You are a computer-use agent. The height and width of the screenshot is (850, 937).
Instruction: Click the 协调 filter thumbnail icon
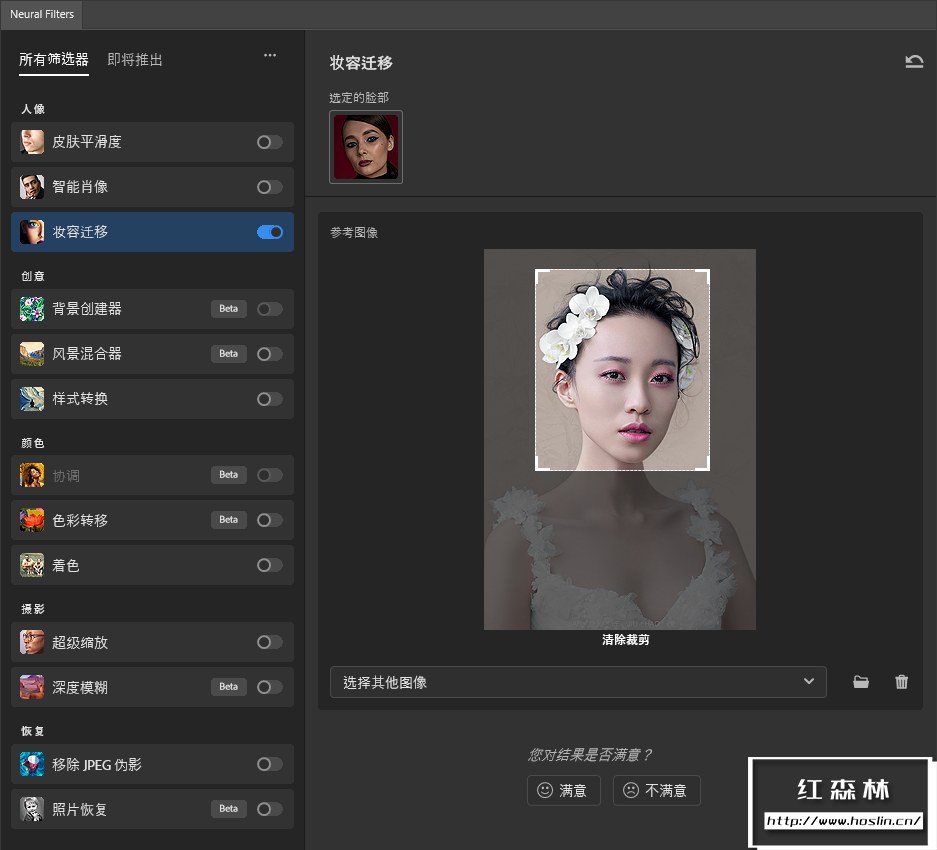pos(32,475)
